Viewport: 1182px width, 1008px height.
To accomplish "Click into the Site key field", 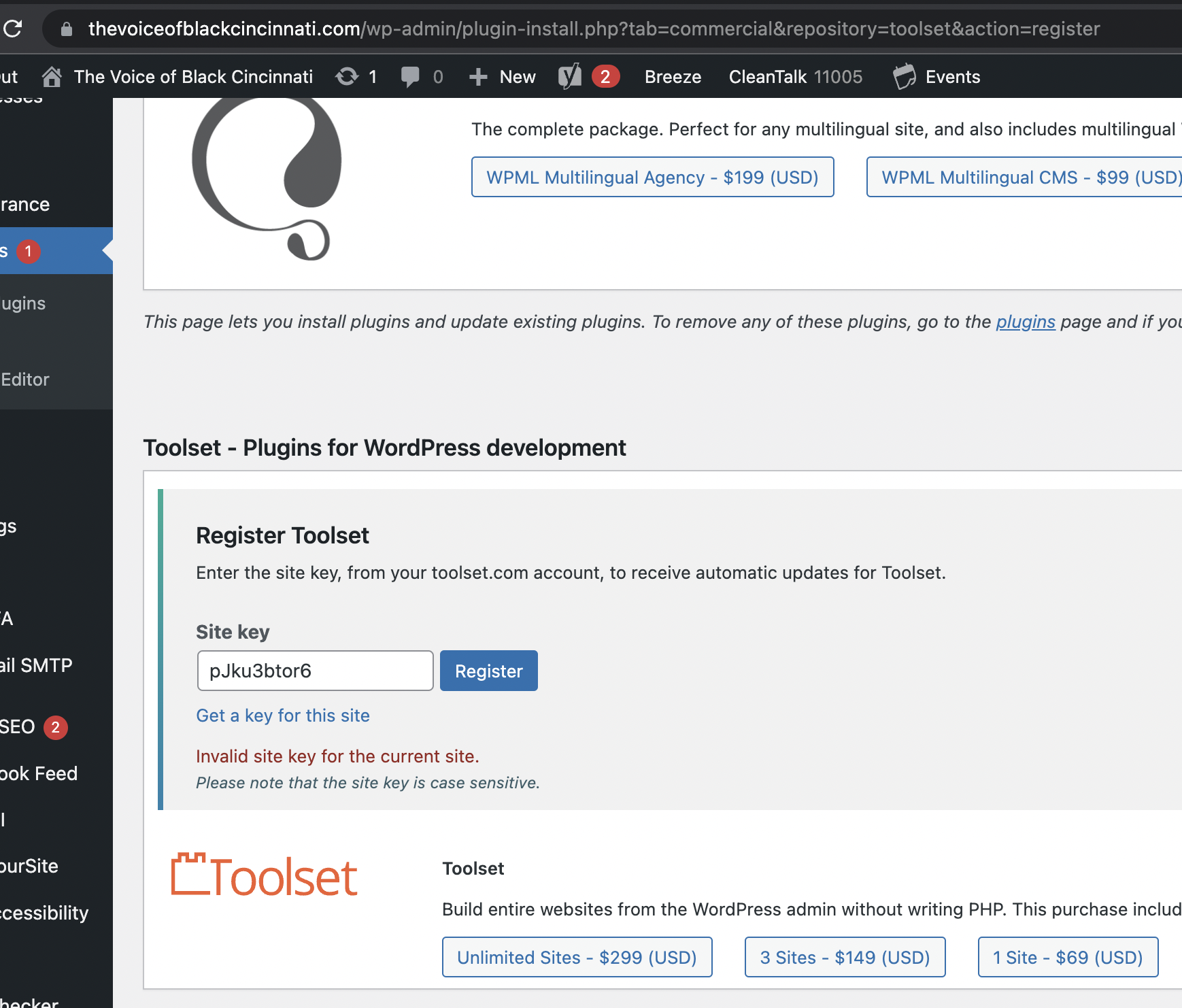I will 315,671.
